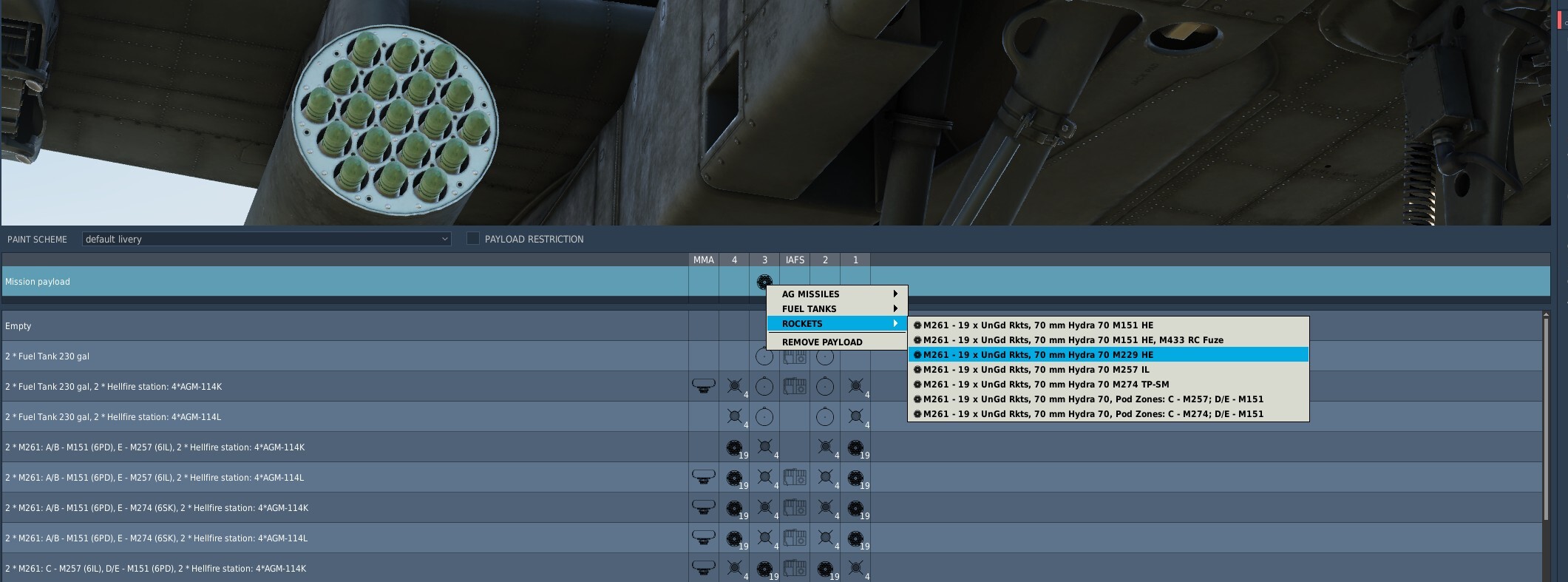
Task: Click station 4 Hellfire icon in 2 * Fuel Tank 230 gal, AGM-114K row
Action: point(735,386)
